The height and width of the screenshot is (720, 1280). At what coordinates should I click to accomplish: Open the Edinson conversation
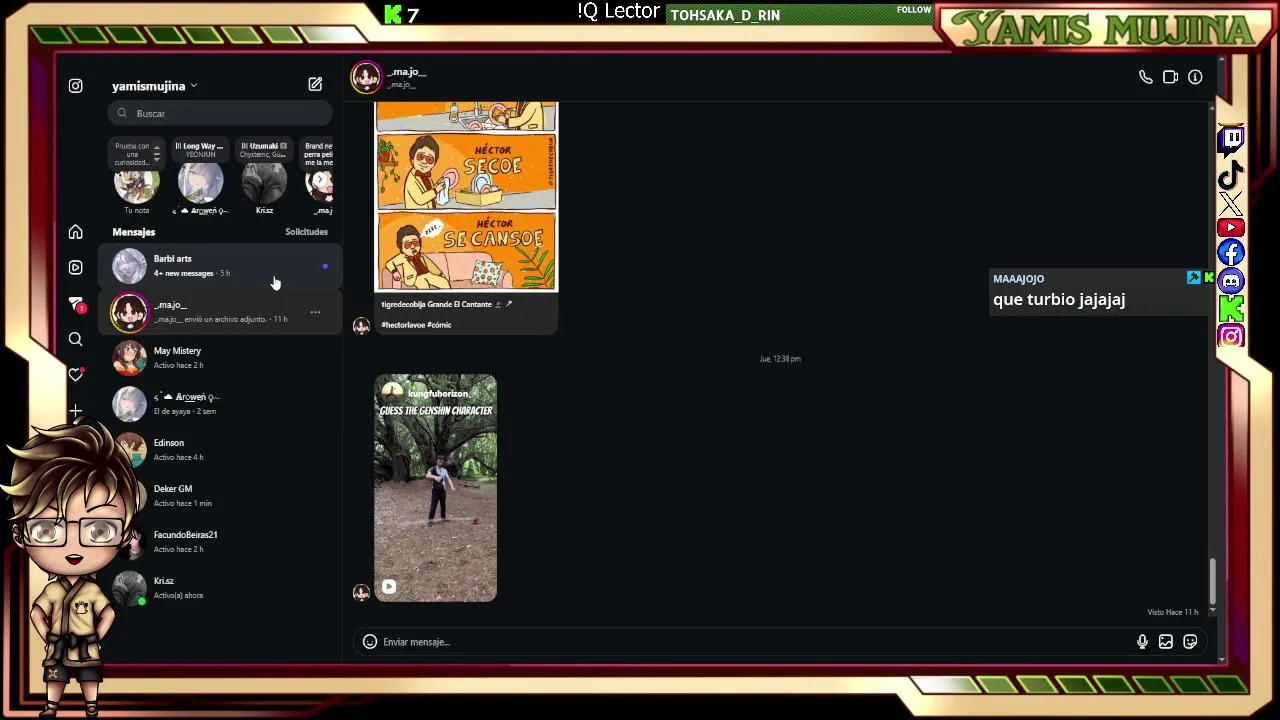220,450
